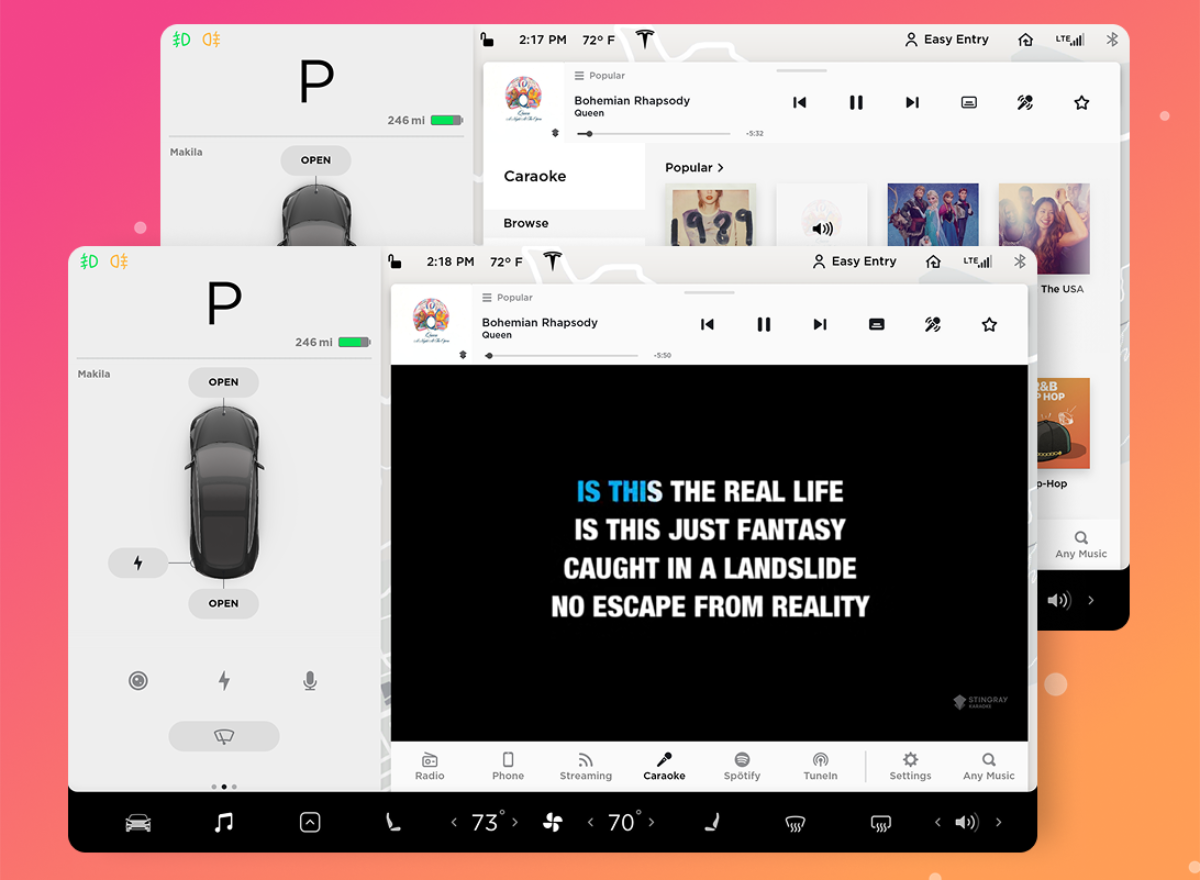
Task: Open the app launcher caret icon
Action: pyautogui.click(x=310, y=822)
